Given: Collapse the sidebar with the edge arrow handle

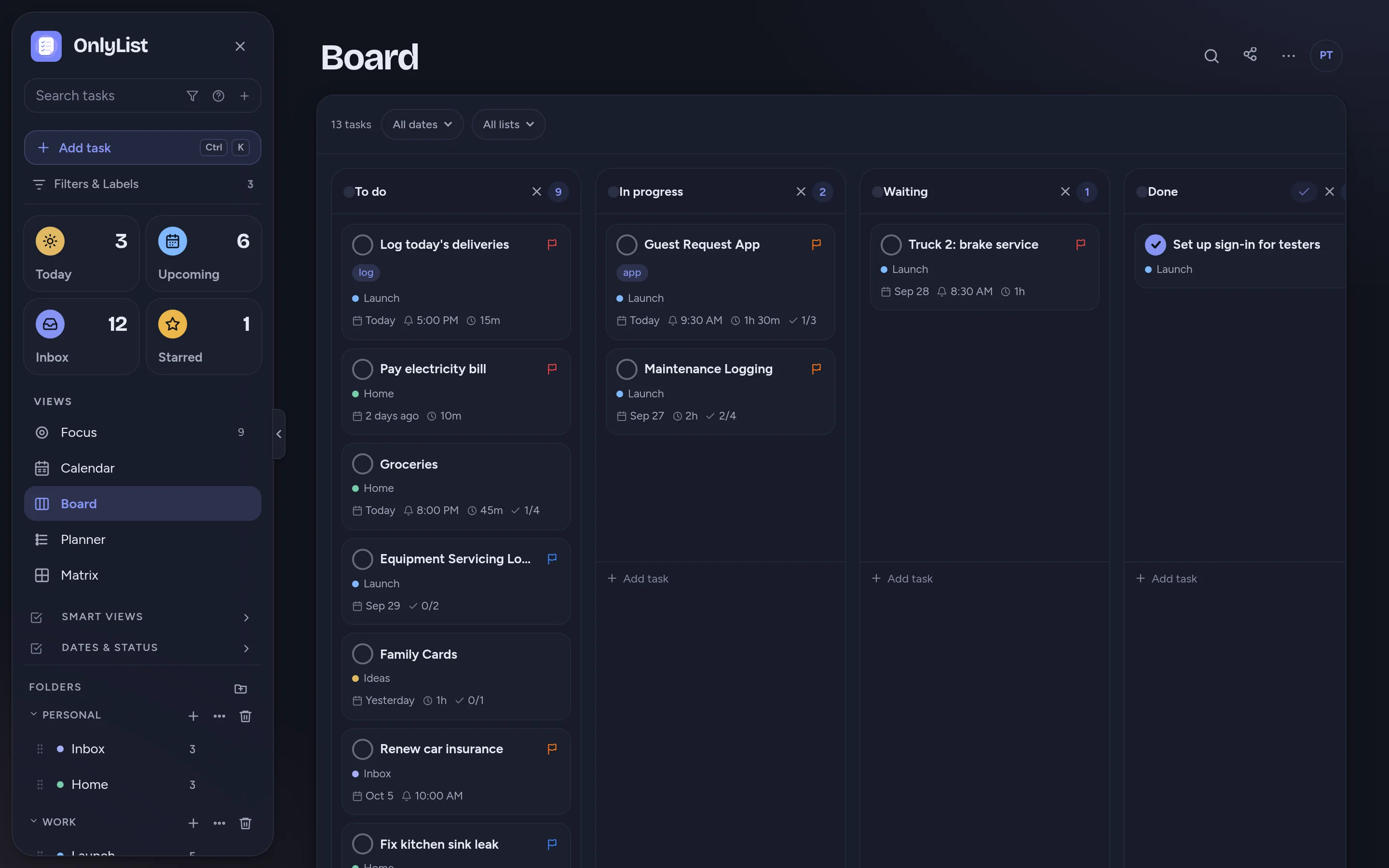Looking at the screenshot, I should point(278,434).
